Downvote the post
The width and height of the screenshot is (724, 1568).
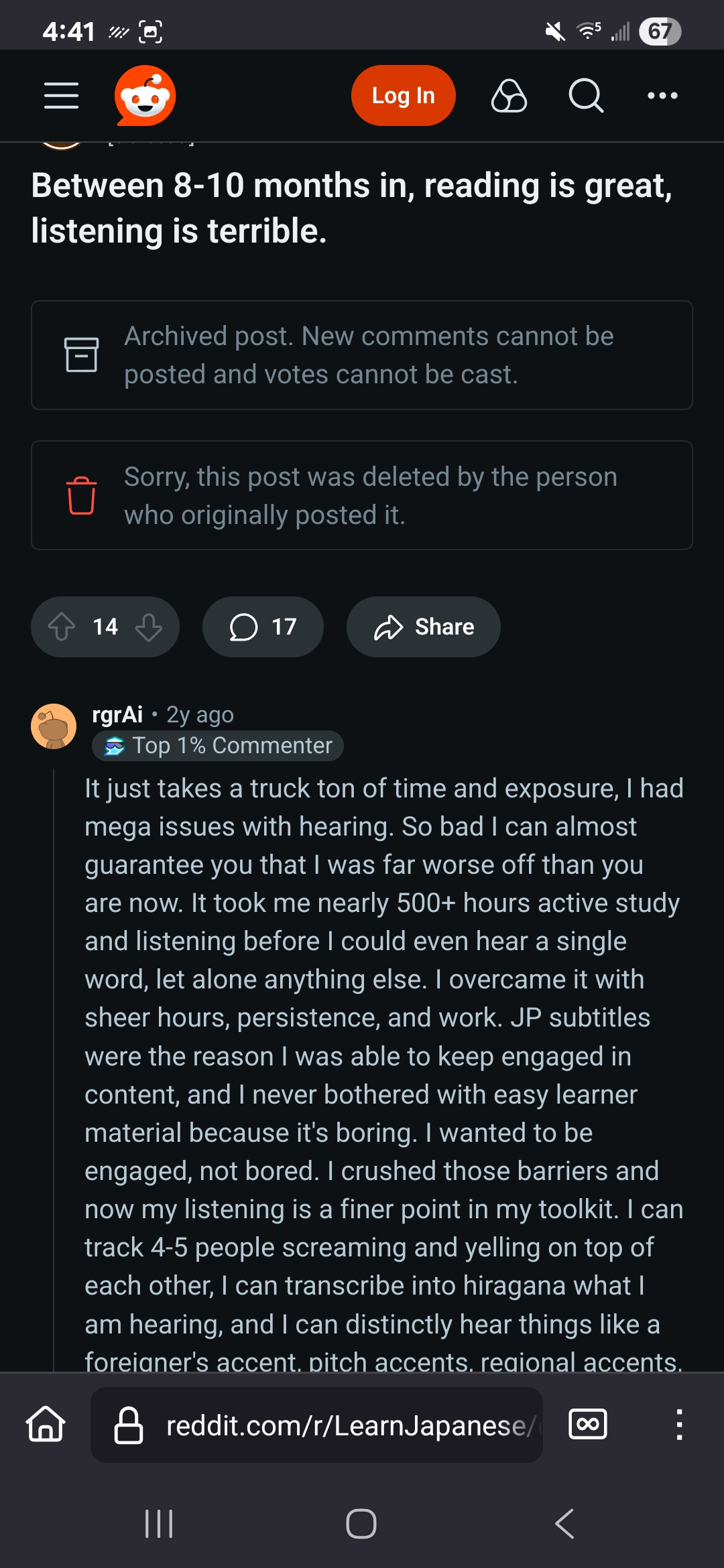click(148, 627)
